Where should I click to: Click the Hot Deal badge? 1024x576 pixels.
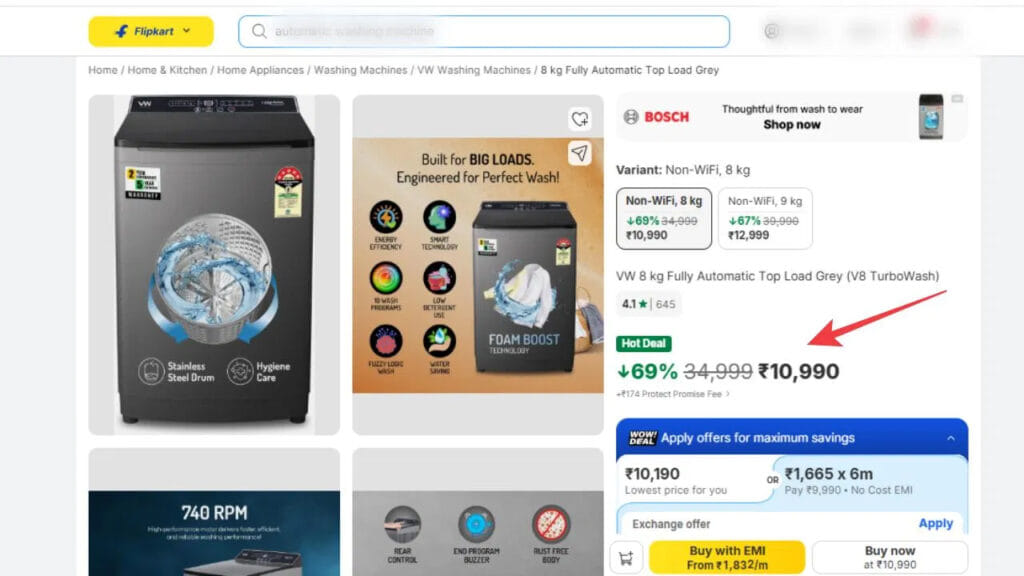[x=643, y=344]
